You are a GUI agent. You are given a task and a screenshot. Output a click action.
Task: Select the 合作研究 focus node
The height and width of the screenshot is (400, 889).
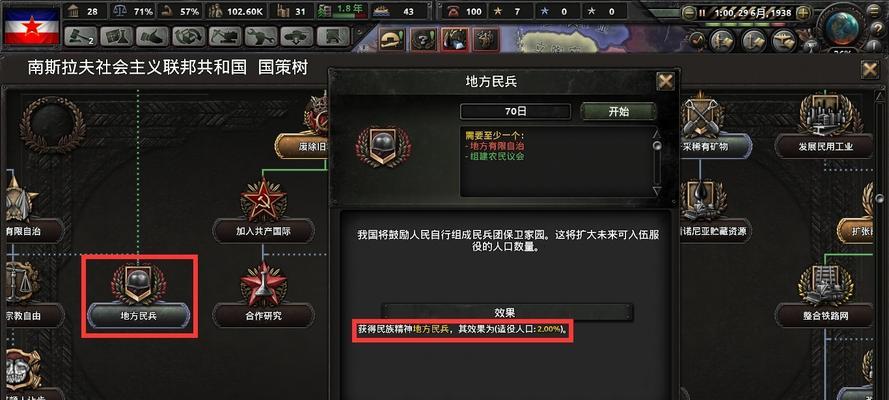point(264,316)
